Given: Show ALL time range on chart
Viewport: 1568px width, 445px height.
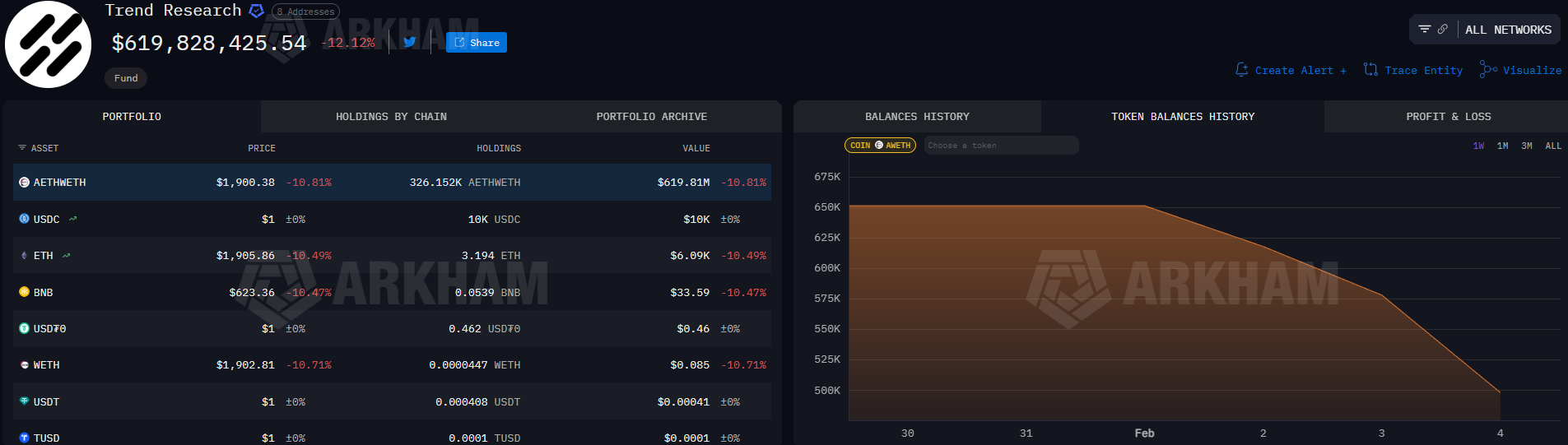Looking at the screenshot, I should coord(1553,146).
